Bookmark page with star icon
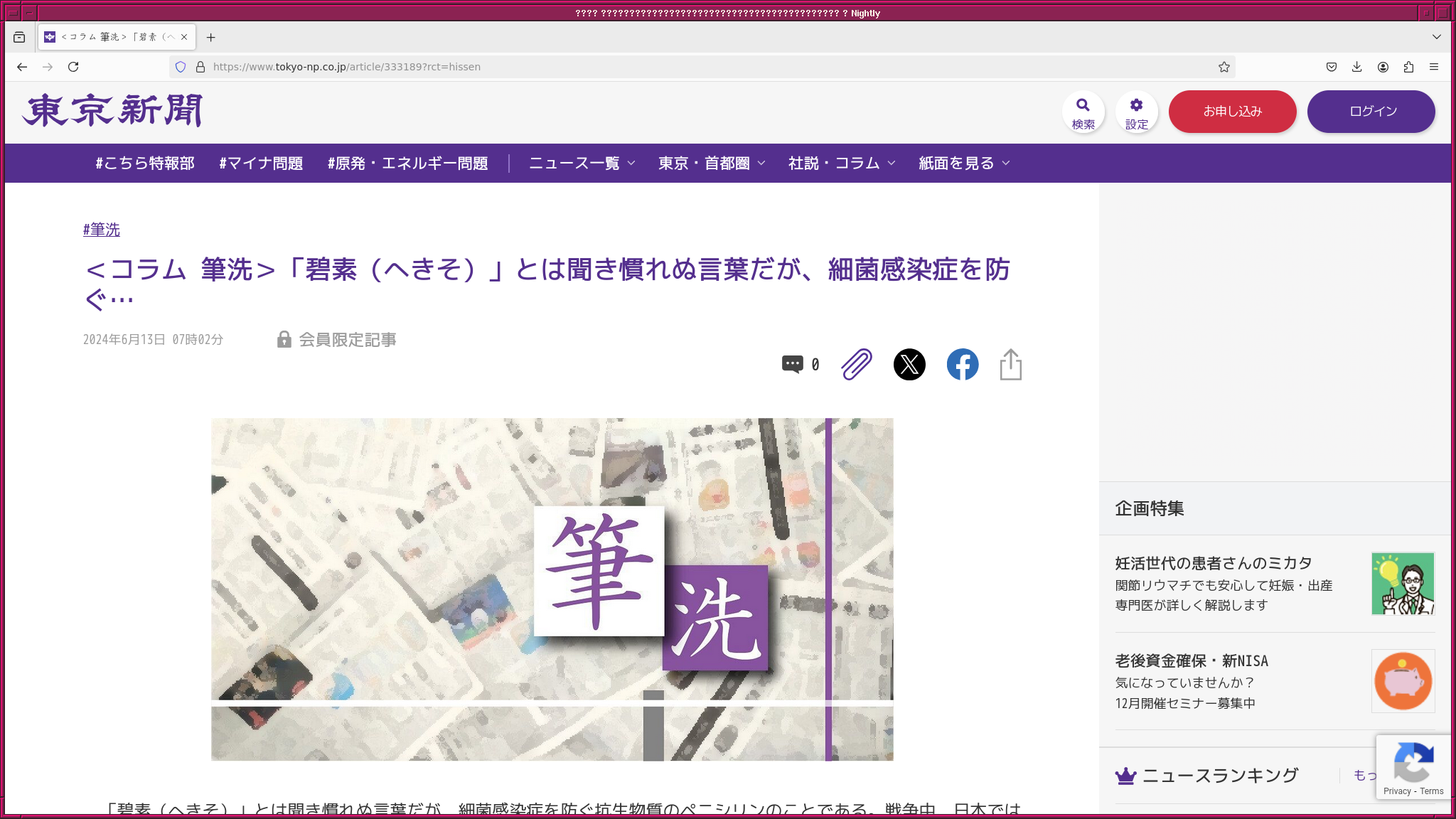Viewport: 1456px width, 819px height. coord(1224,67)
